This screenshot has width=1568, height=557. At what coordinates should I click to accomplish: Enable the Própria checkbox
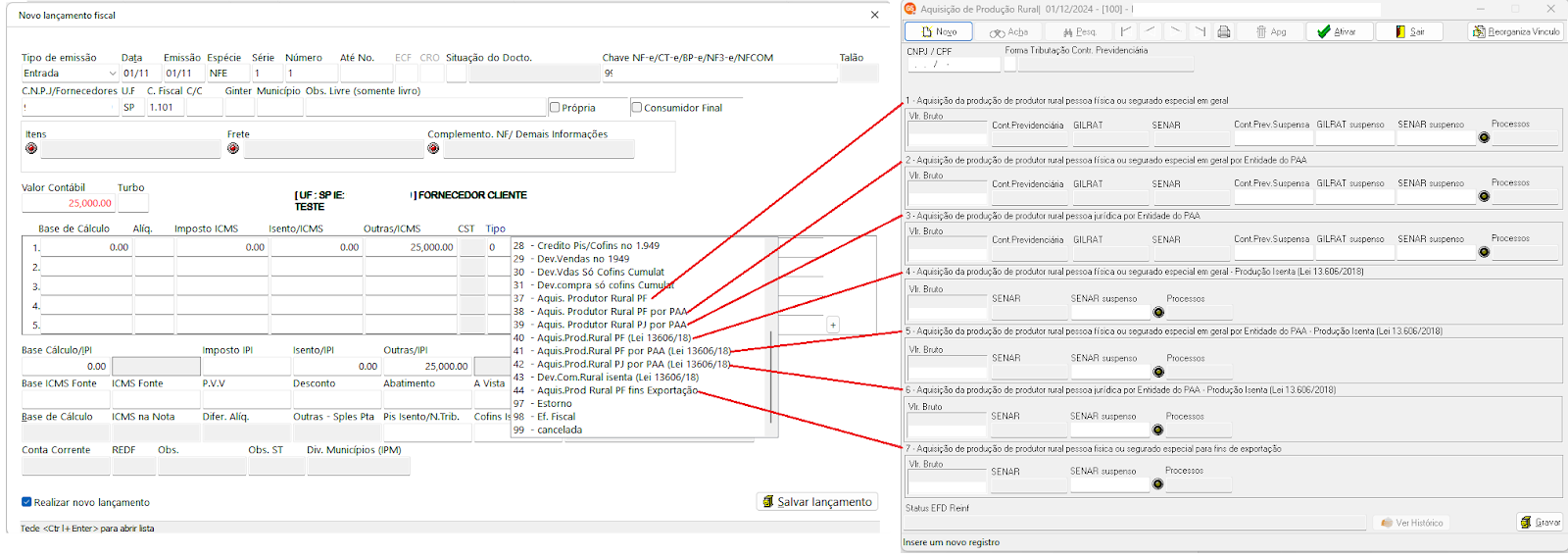555,108
